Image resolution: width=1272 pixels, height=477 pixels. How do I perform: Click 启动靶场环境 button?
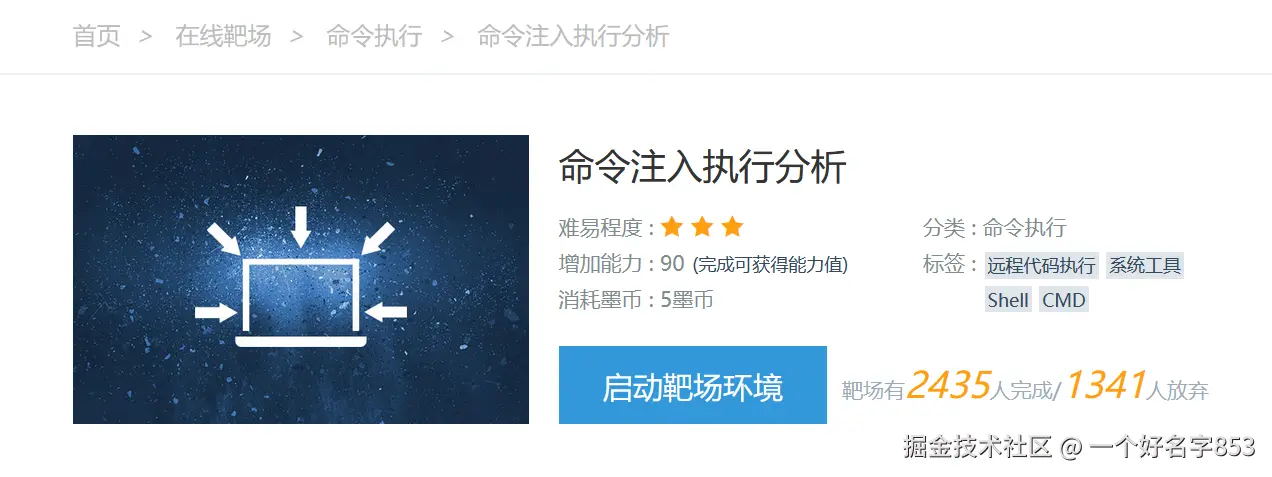[x=693, y=385]
